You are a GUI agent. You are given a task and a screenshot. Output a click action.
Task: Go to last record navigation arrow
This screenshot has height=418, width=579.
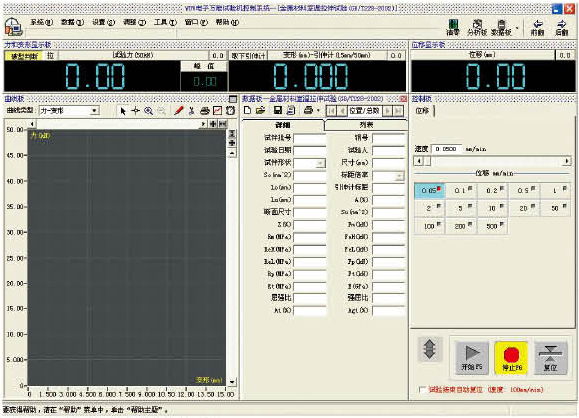coord(398,111)
